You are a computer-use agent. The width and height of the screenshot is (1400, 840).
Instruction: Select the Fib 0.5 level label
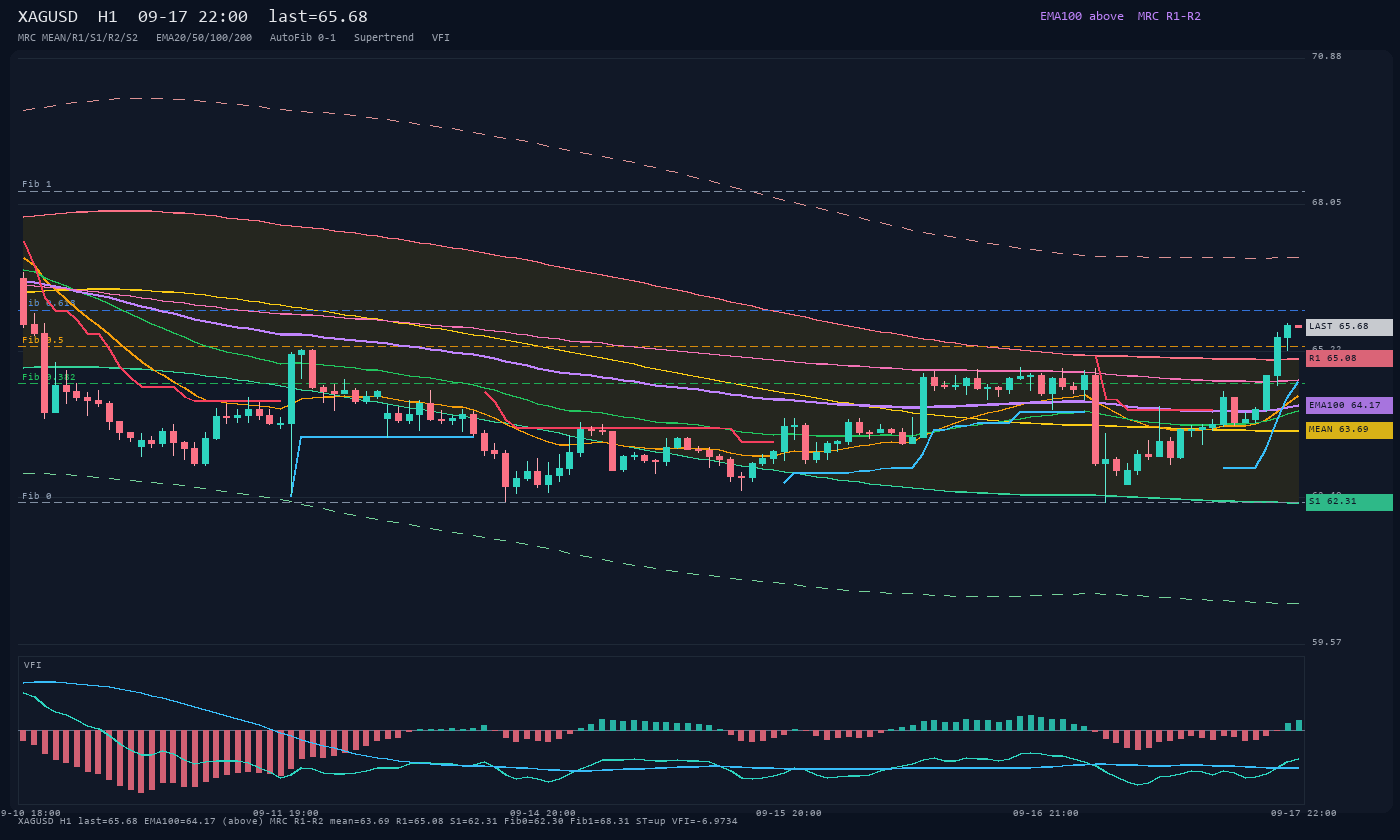tap(43, 340)
